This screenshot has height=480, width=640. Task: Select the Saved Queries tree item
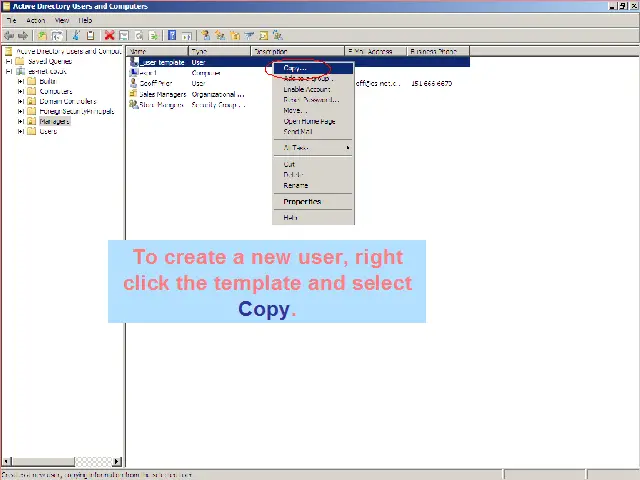(x=50, y=61)
